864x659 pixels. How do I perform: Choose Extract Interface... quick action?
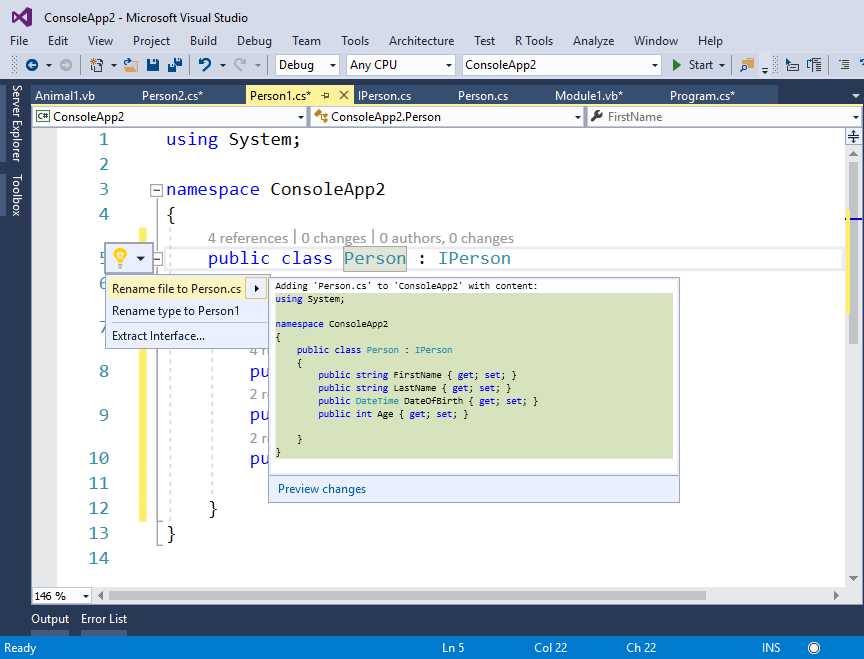click(x=158, y=336)
